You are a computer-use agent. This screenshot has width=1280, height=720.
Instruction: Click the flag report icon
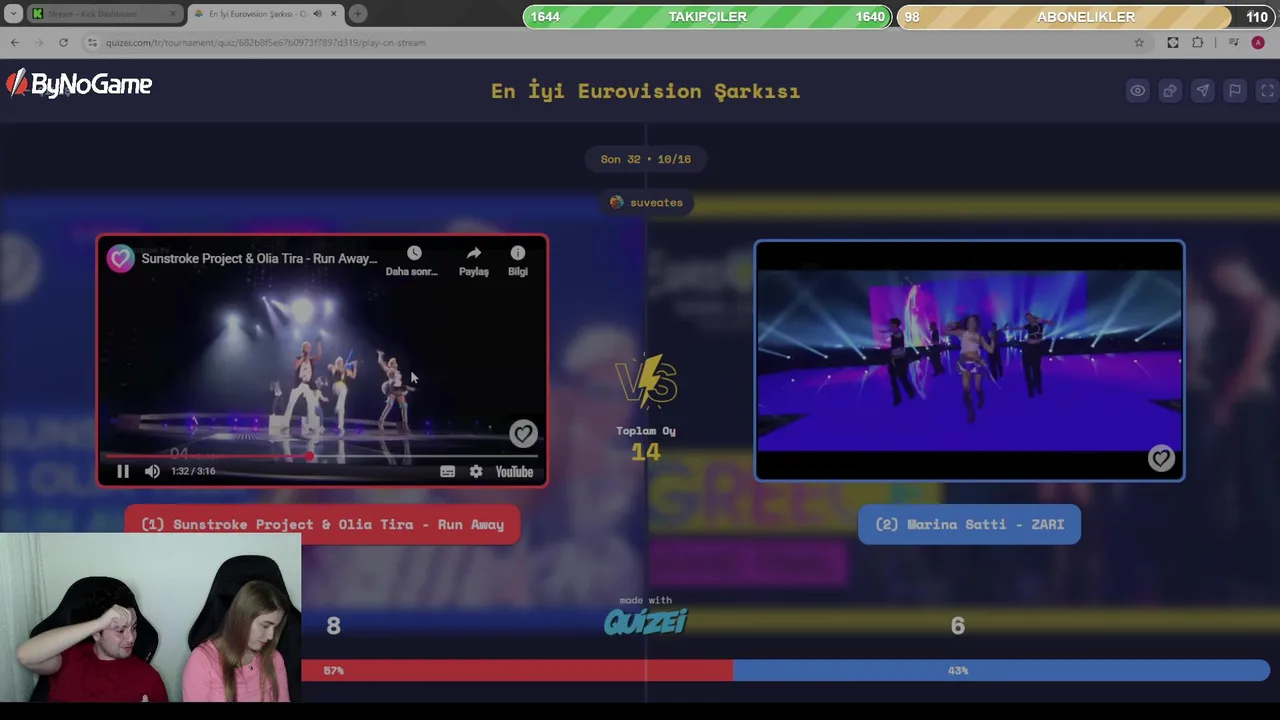pyautogui.click(x=1235, y=91)
